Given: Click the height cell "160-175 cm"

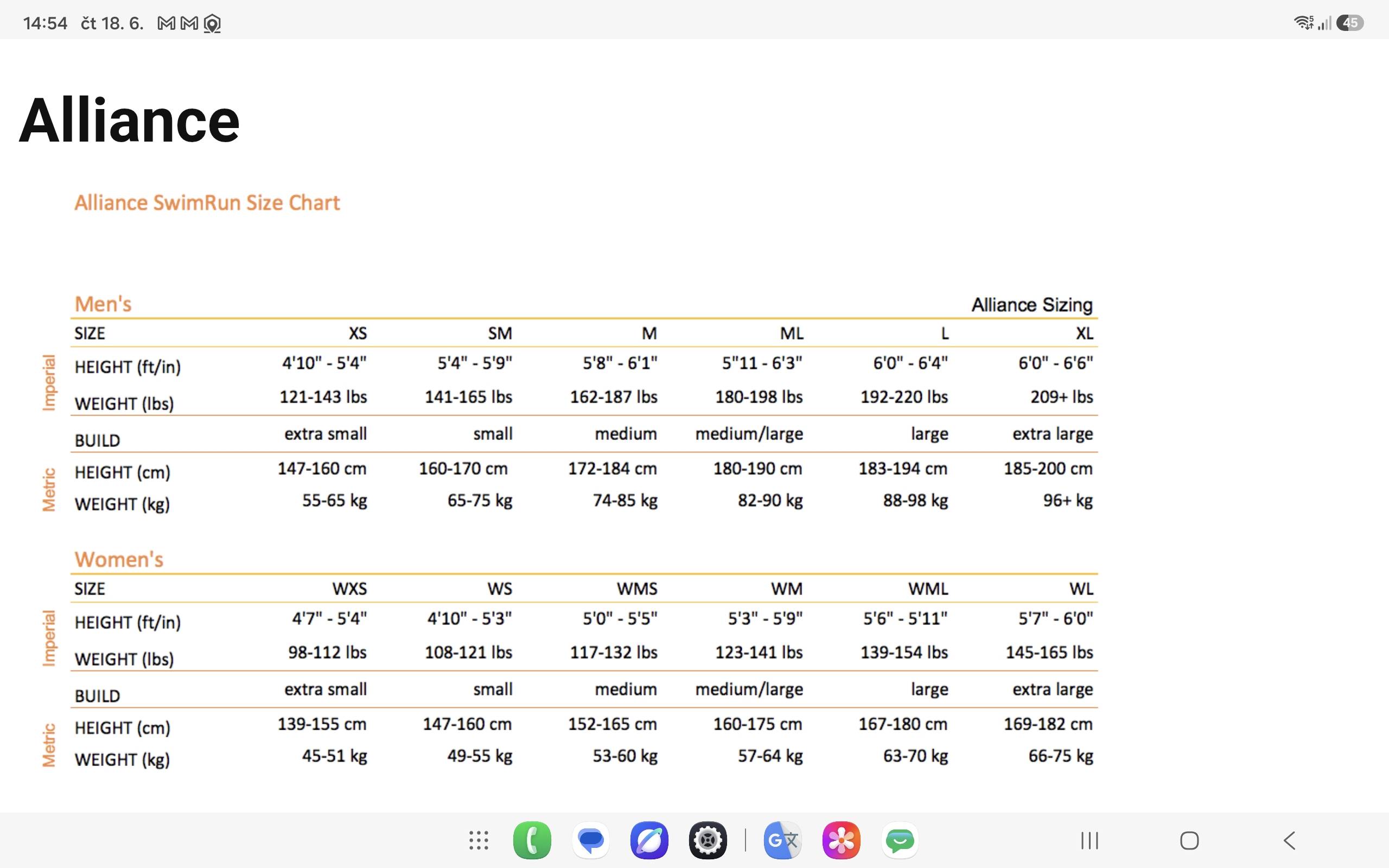Looking at the screenshot, I should [757, 724].
